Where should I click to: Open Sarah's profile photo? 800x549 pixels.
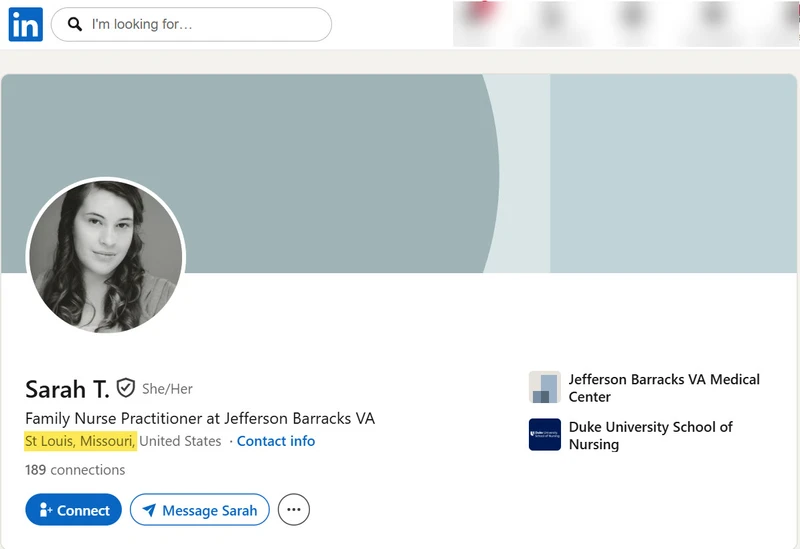click(x=106, y=257)
